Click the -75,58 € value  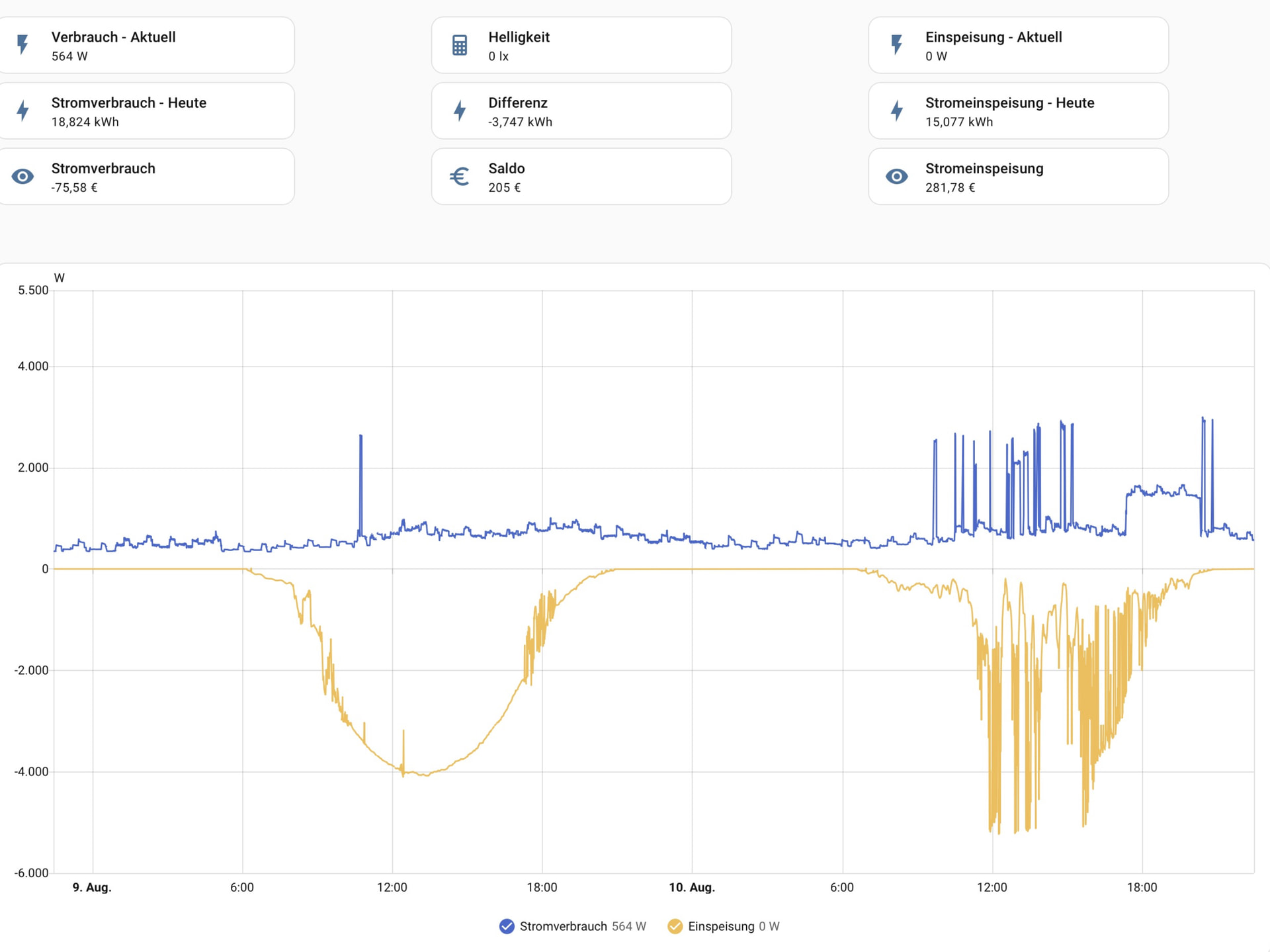(x=74, y=188)
